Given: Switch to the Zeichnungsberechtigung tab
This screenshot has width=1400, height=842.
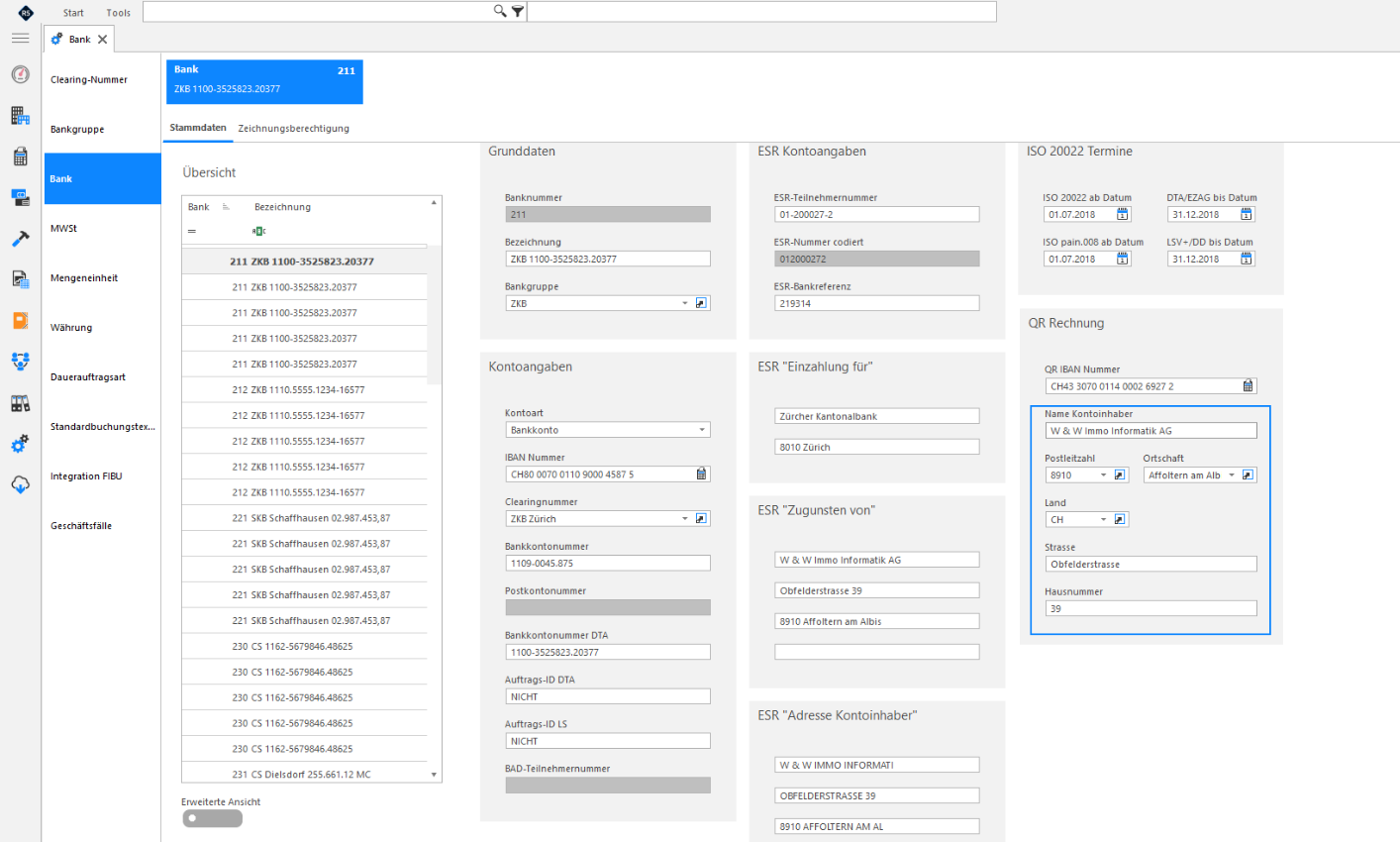Looking at the screenshot, I should click(294, 128).
